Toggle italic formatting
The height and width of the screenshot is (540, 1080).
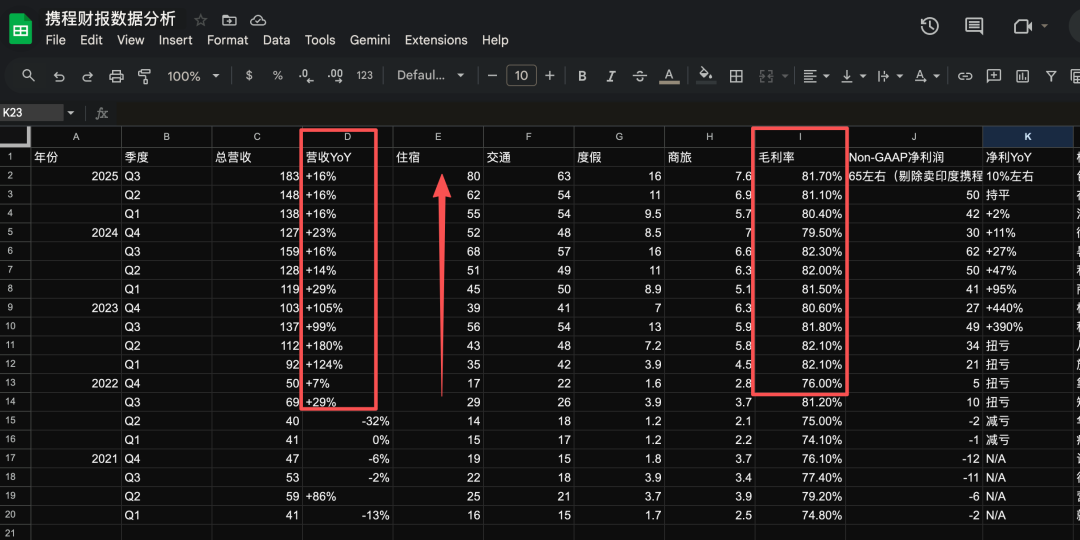coord(611,76)
